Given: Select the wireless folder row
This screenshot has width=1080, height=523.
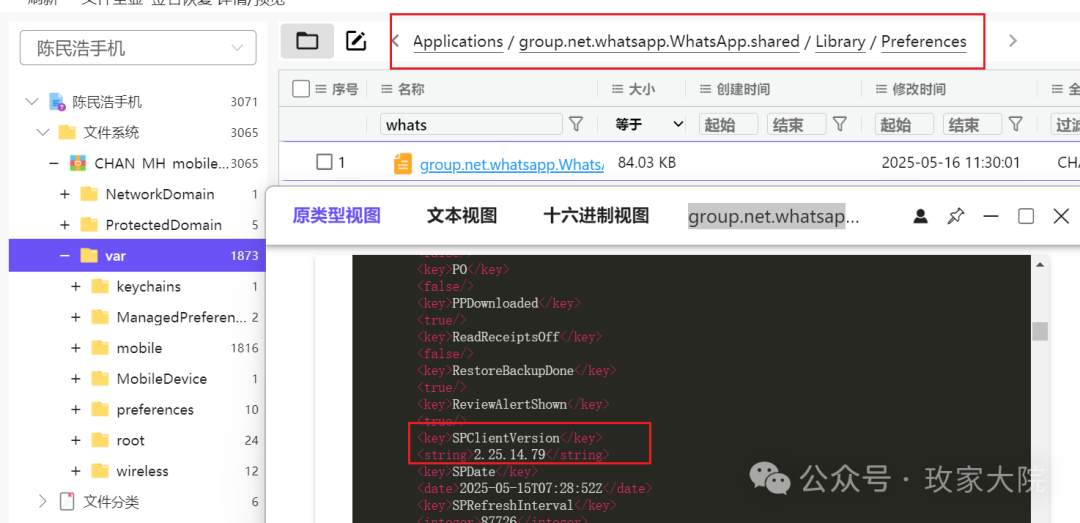Looking at the screenshot, I should pos(137,471).
